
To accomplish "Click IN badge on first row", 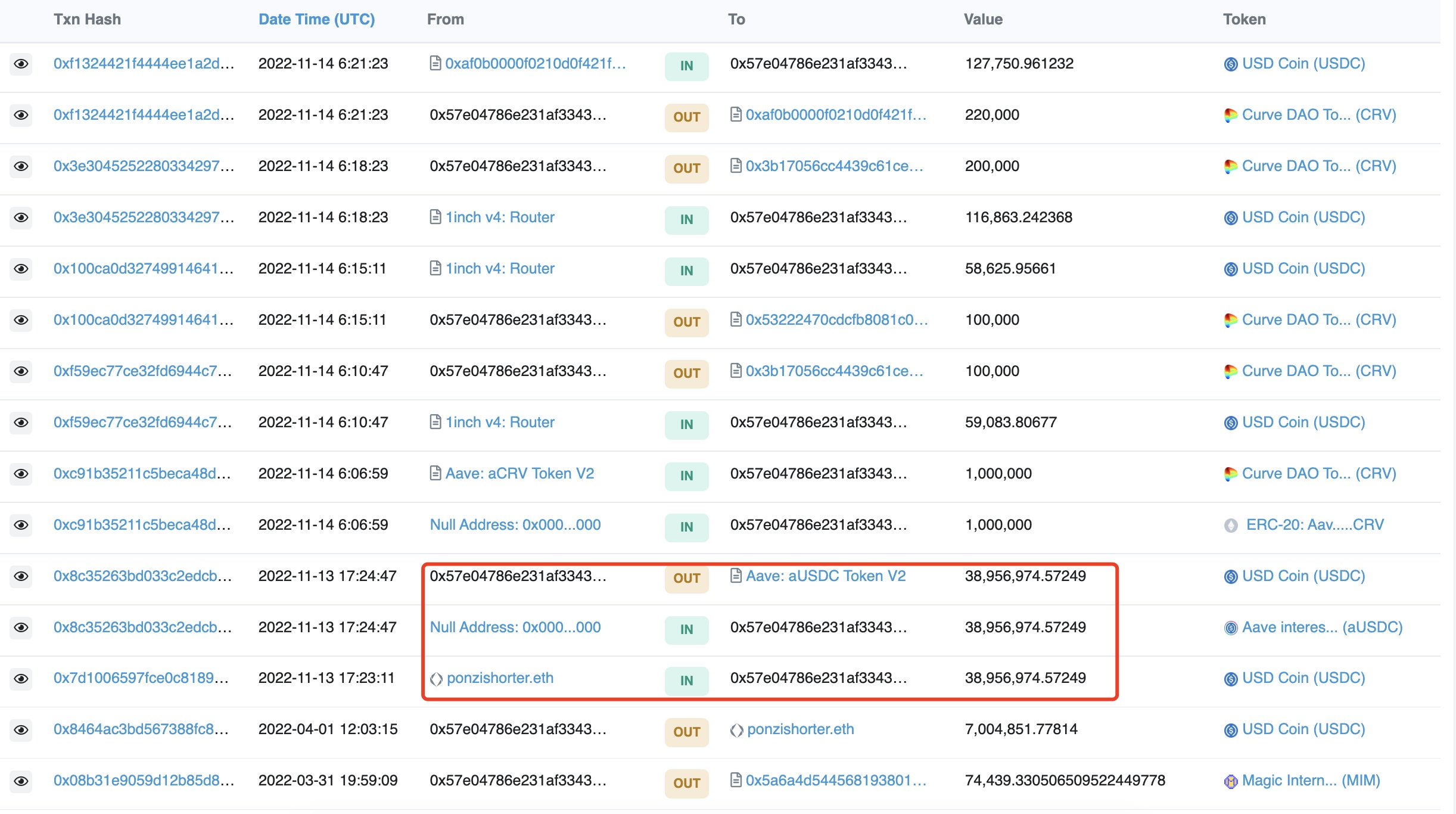I will pyautogui.click(x=686, y=66).
